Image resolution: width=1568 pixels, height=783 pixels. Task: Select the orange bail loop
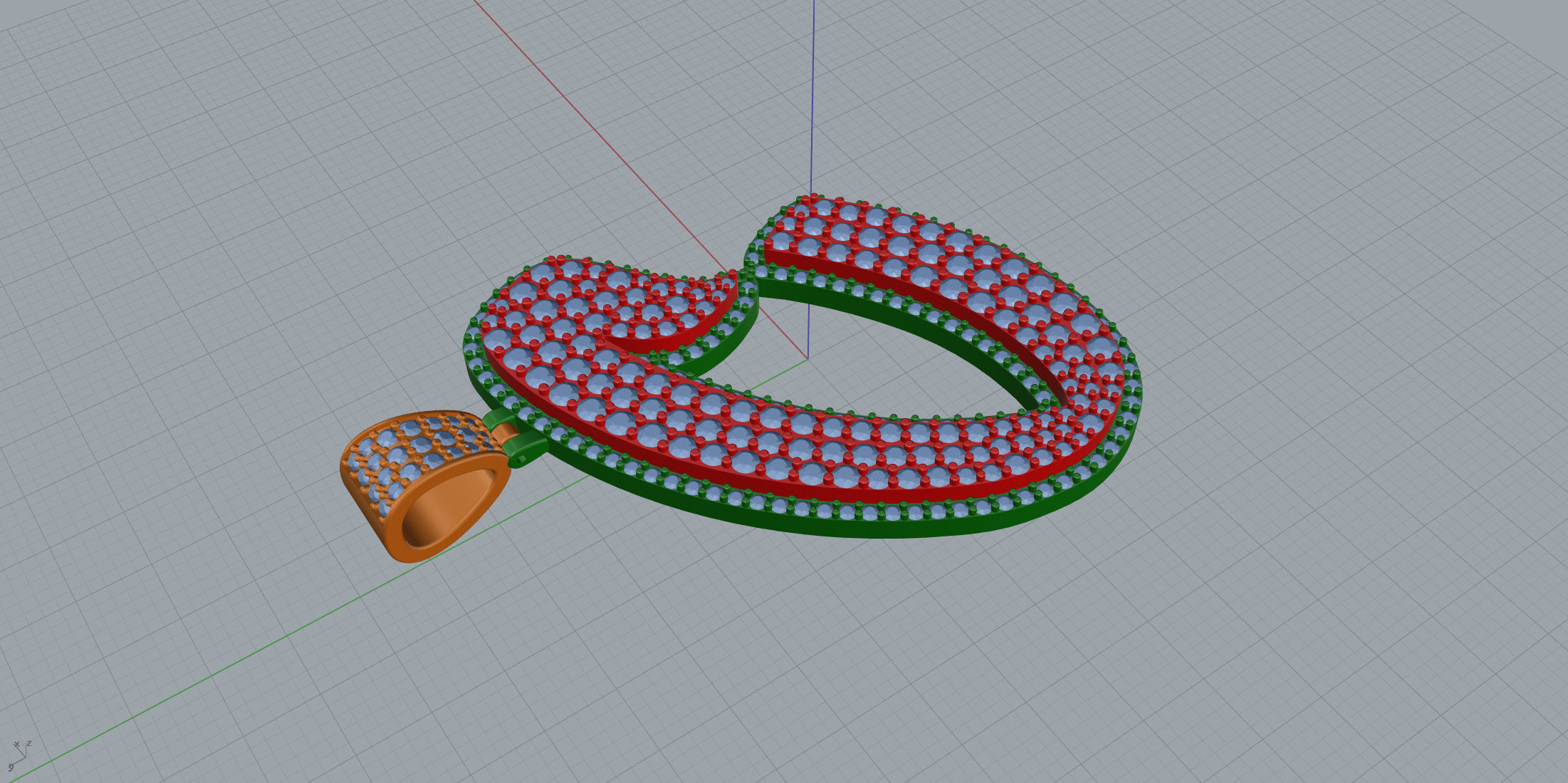[426, 486]
